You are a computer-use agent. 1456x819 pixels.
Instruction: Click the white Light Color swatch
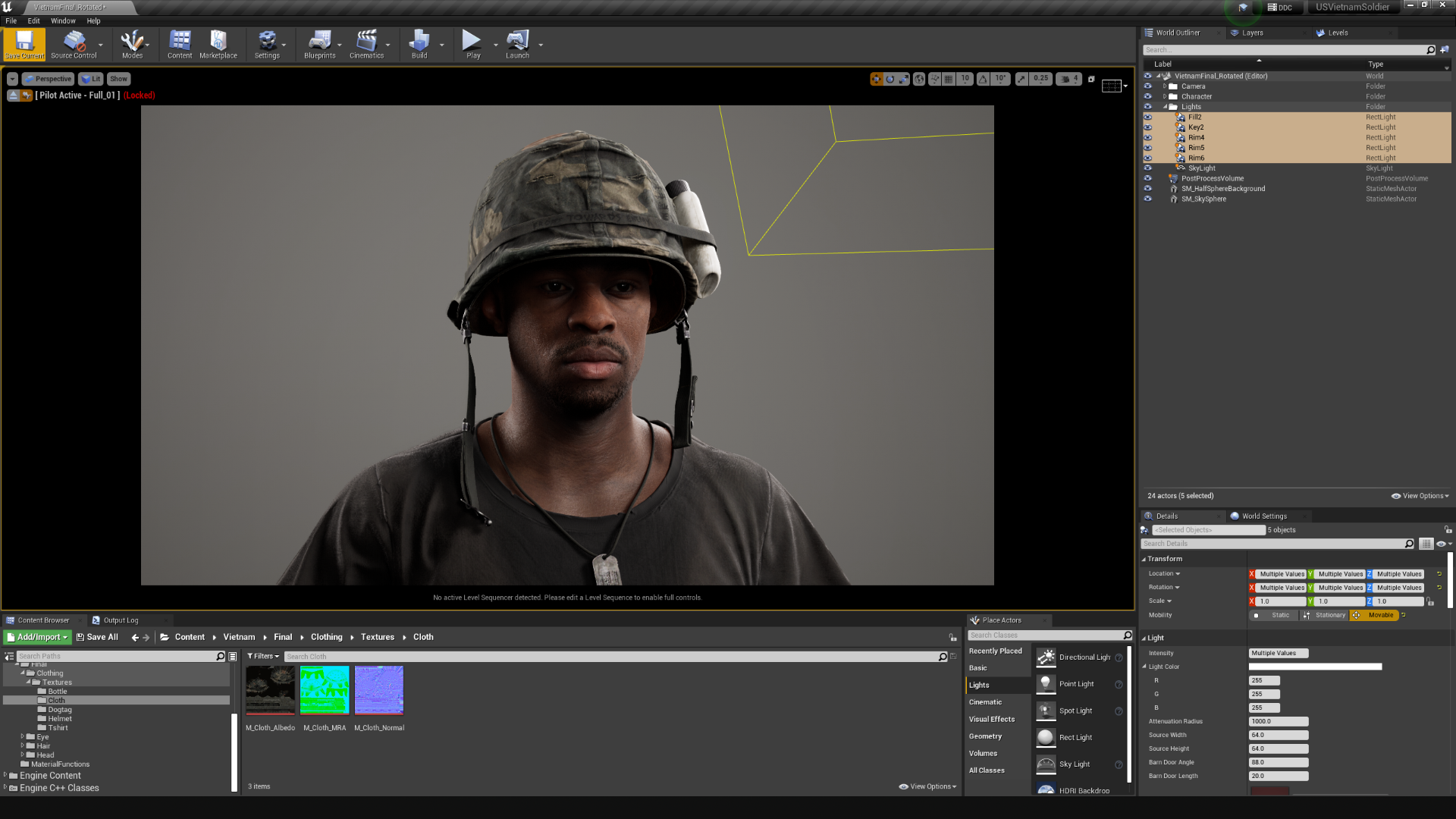(1315, 667)
